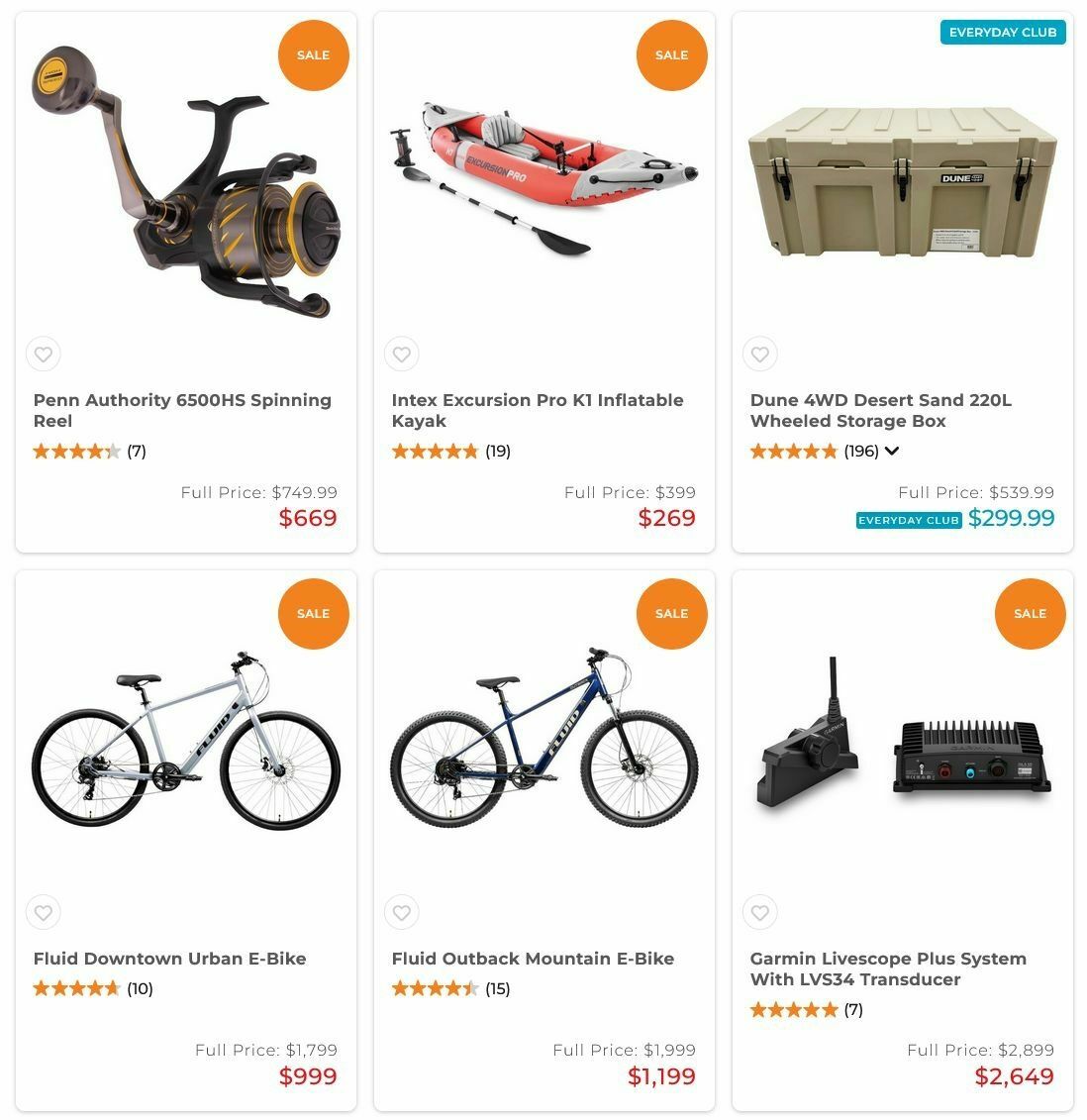Click SALE badge on Penn Authority reel
1087x1120 pixels.
coord(314,55)
